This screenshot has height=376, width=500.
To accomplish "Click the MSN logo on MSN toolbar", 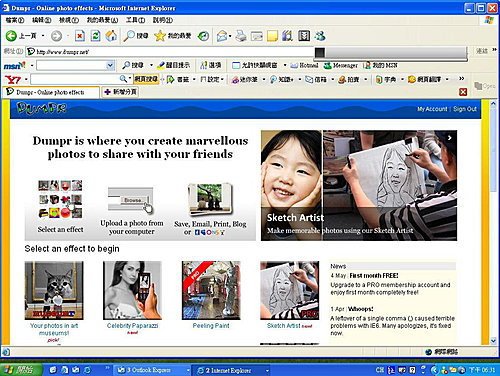I will pyautogui.click(x=15, y=65).
